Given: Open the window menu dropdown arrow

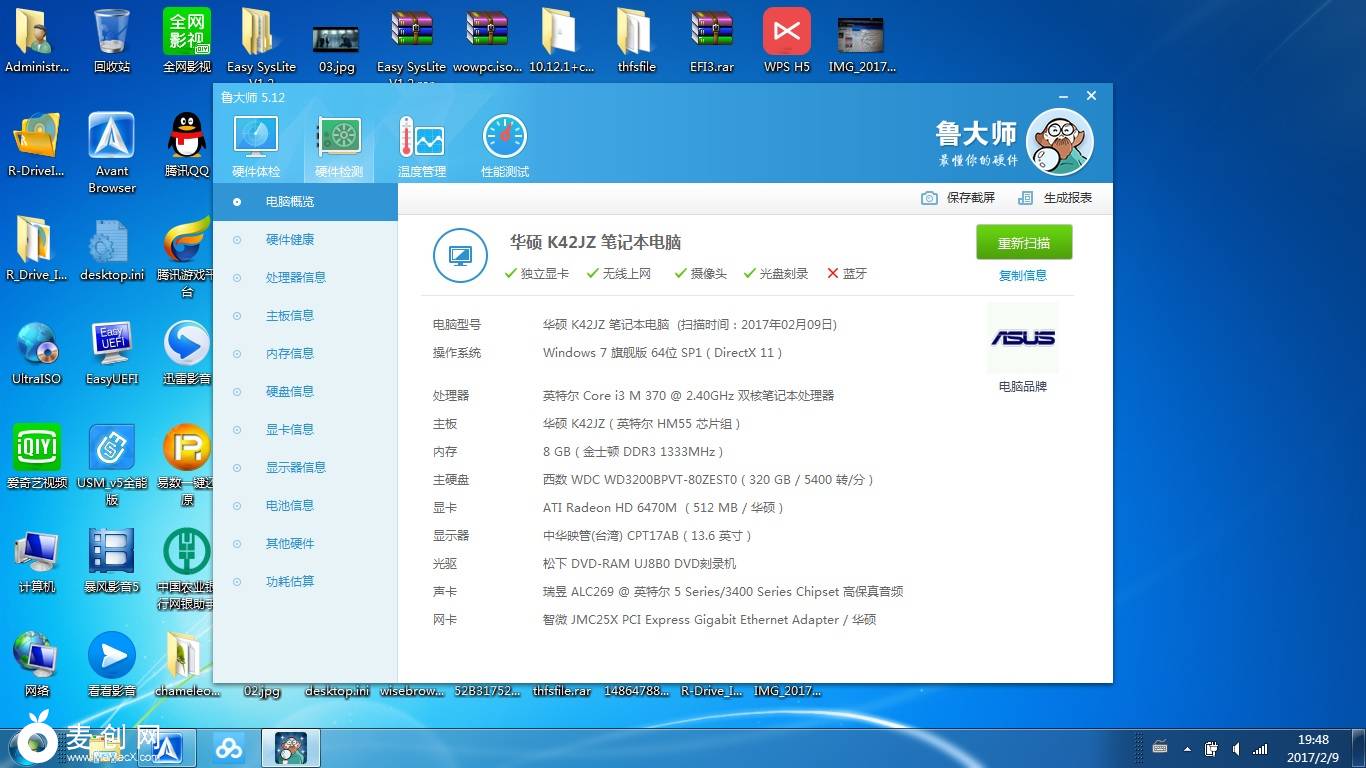Looking at the screenshot, I should pyautogui.click(x=1065, y=97).
